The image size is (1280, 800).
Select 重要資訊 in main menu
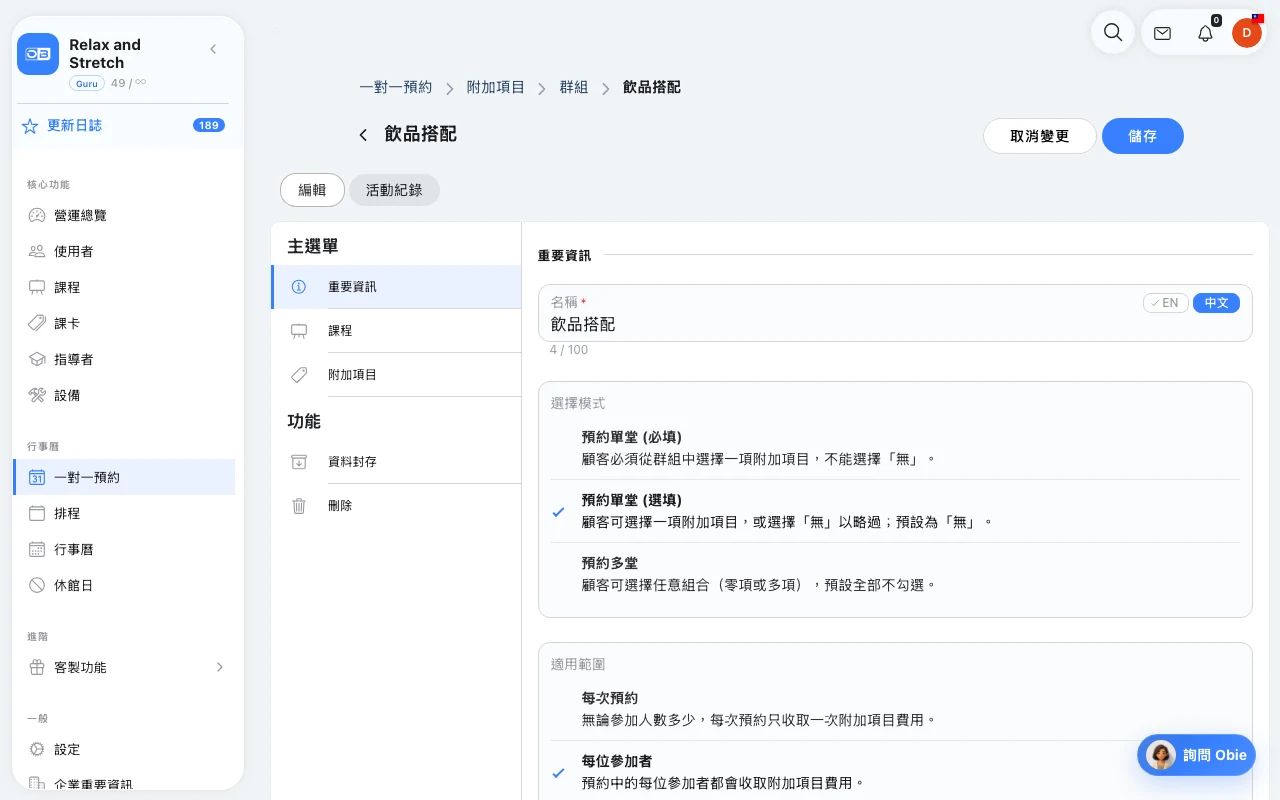point(396,287)
